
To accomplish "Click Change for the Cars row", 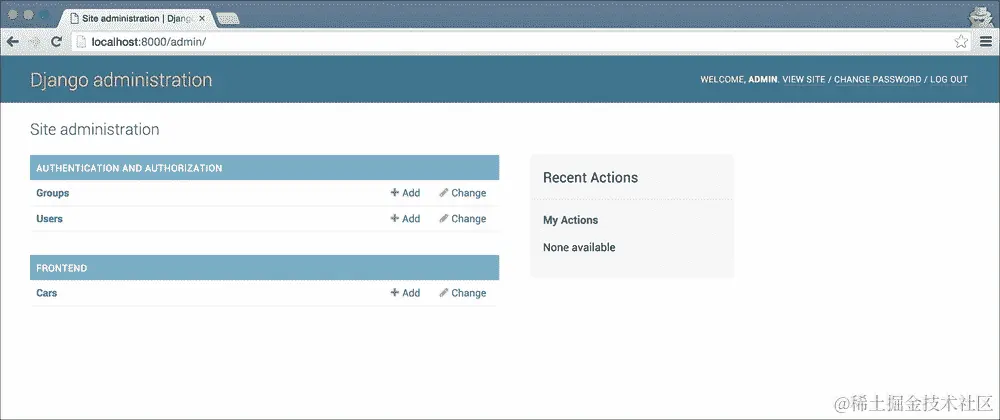I will click(462, 293).
